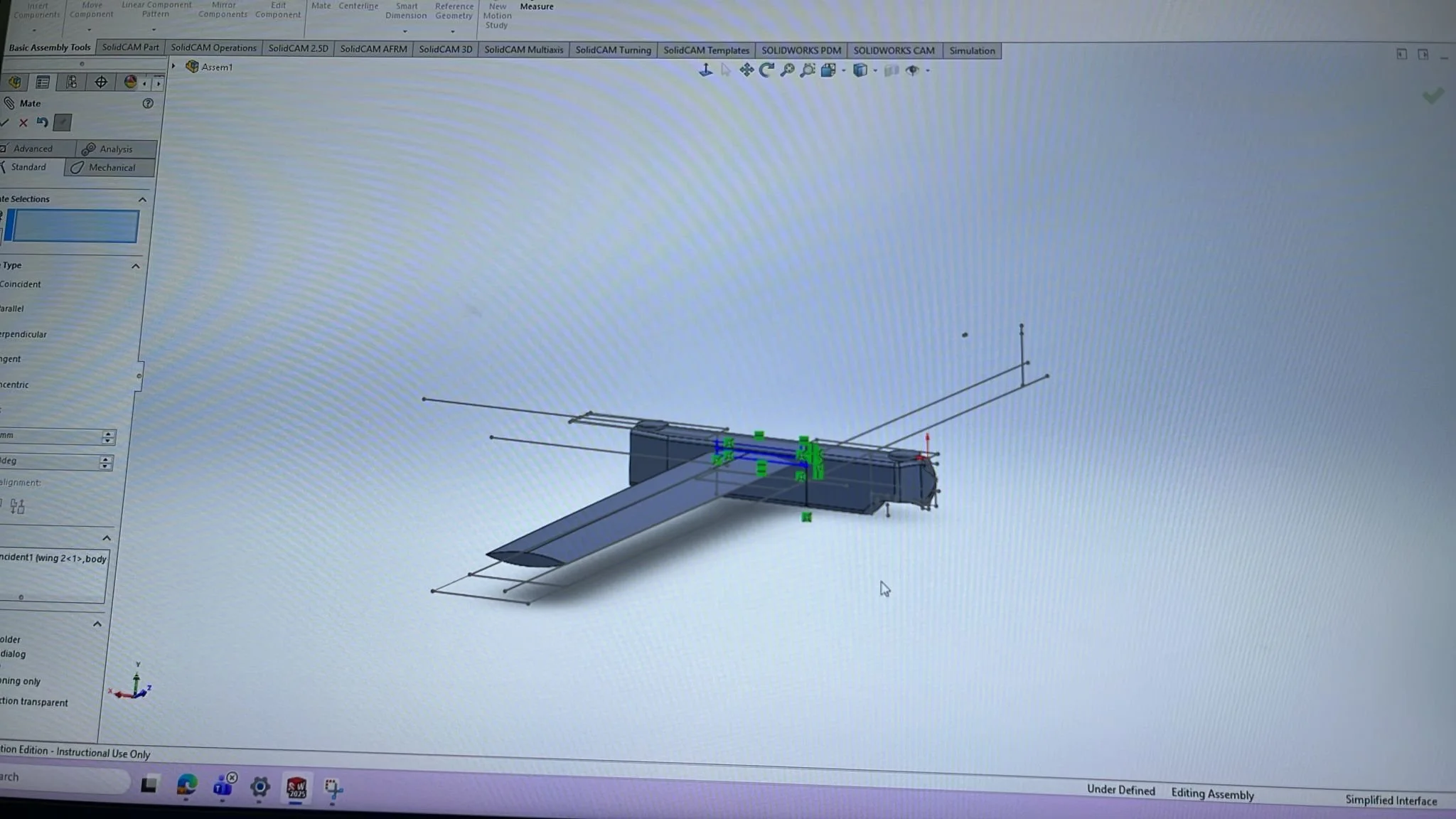1456x819 pixels.
Task: Collapse the Mate Selections section
Action: tap(142, 200)
